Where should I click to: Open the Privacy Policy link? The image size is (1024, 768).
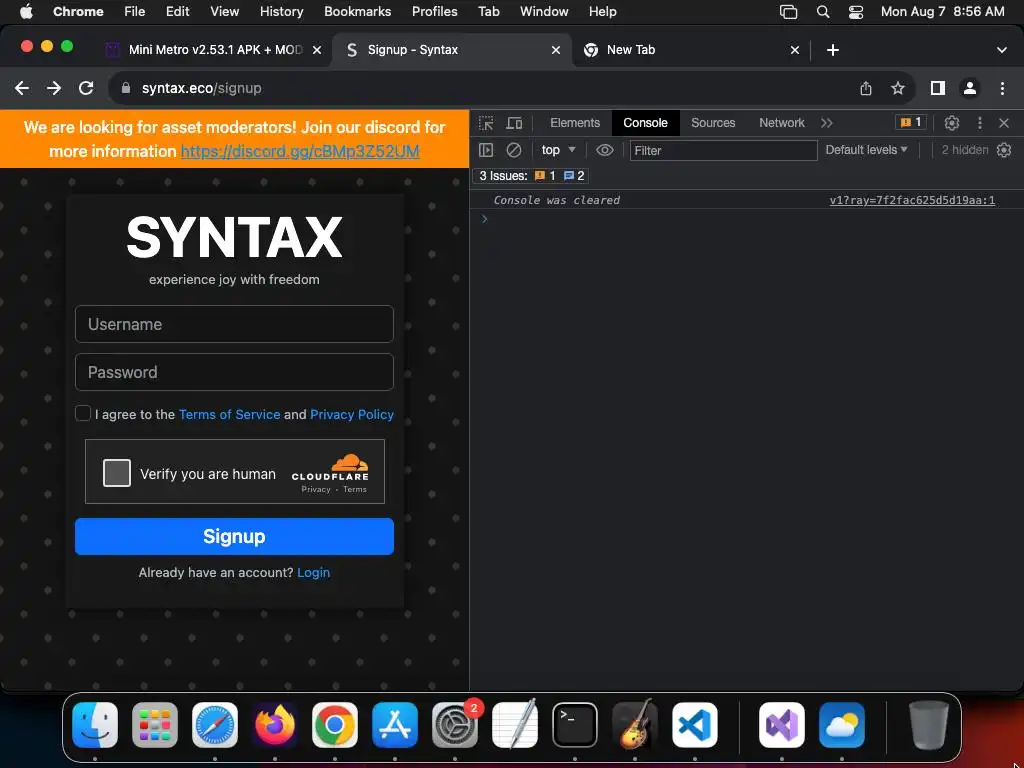coord(352,414)
